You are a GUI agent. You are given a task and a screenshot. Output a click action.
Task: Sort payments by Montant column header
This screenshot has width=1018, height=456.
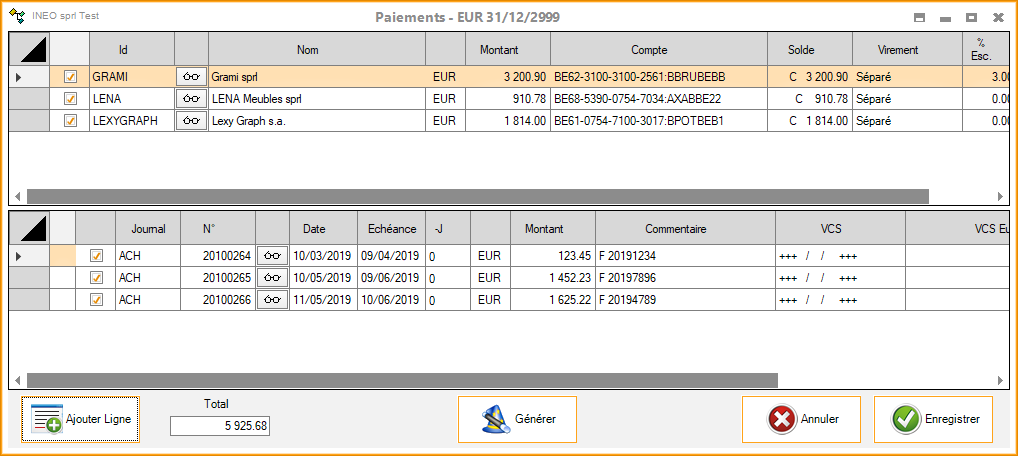(507, 49)
